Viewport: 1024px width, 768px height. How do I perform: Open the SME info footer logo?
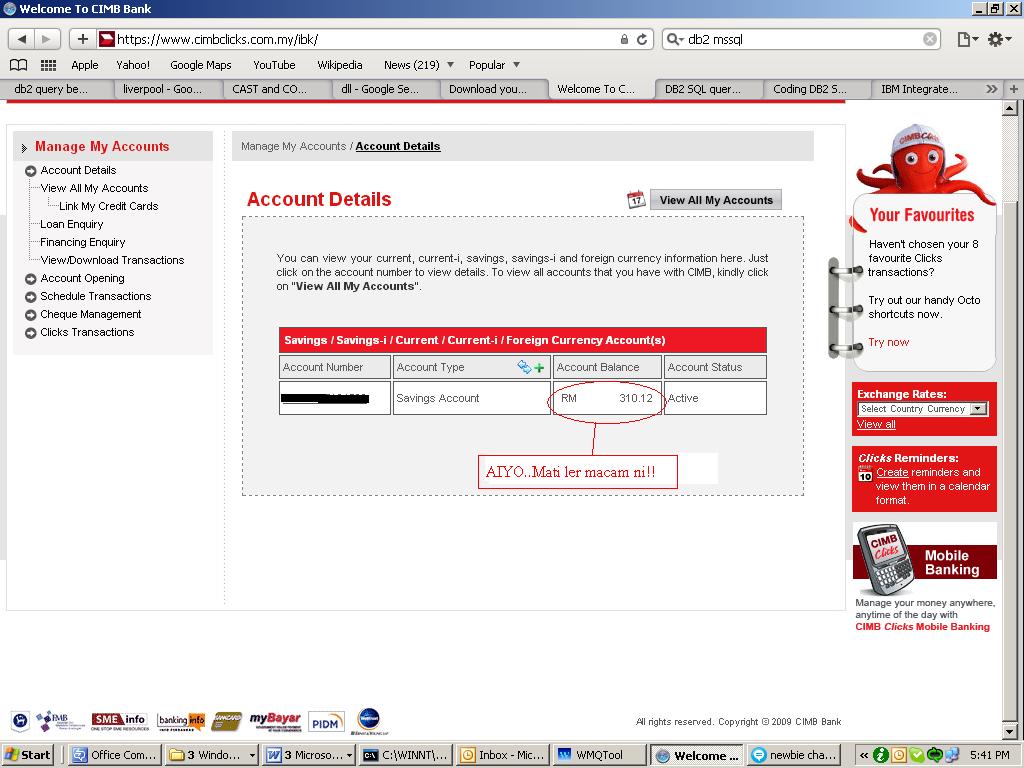tap(118, 721)
